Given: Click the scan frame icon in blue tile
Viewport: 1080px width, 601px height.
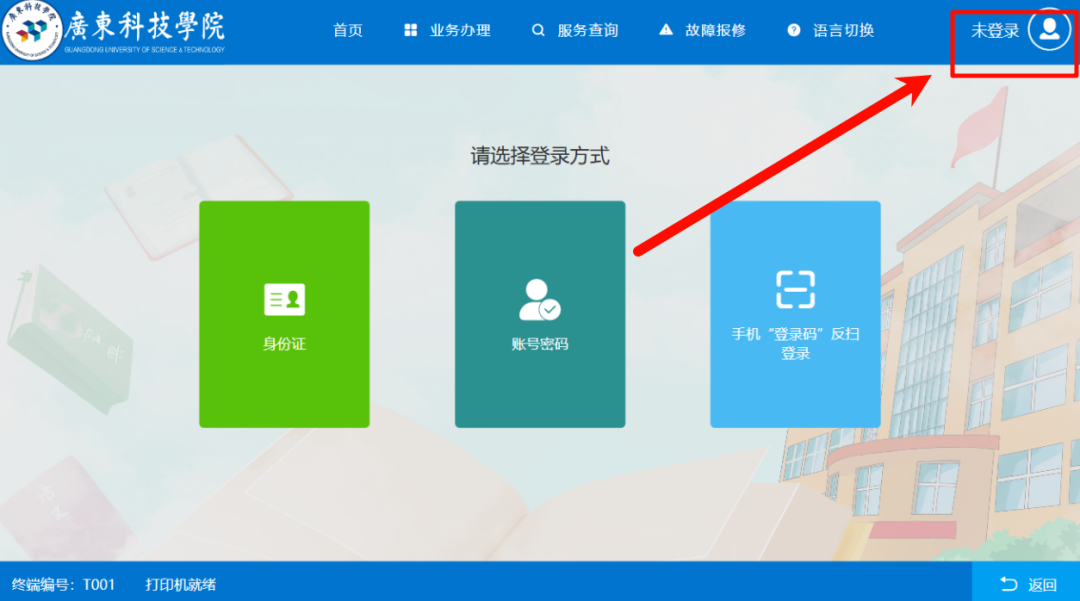Looking at the screenshot, I should [x=795, y=289].
